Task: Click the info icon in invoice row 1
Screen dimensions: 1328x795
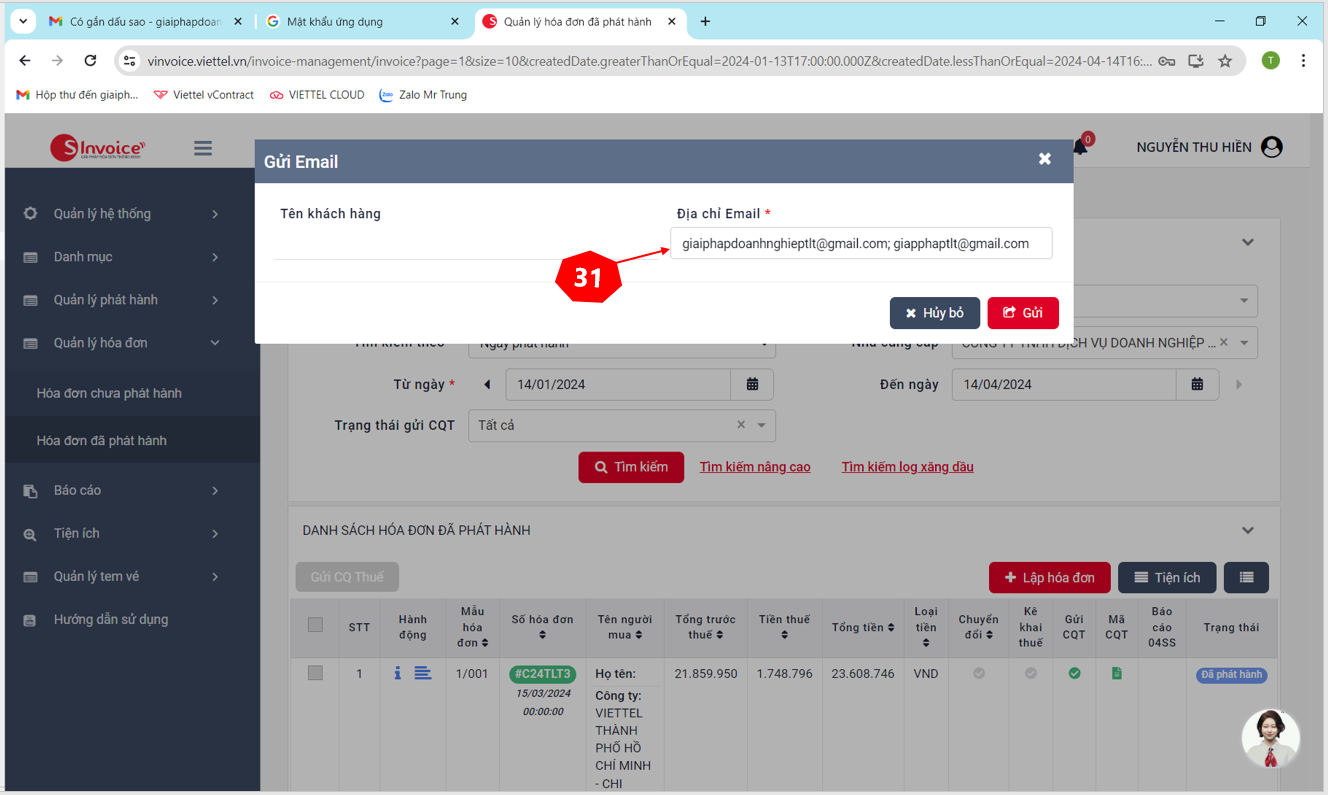Action: (x=397, y=674)
